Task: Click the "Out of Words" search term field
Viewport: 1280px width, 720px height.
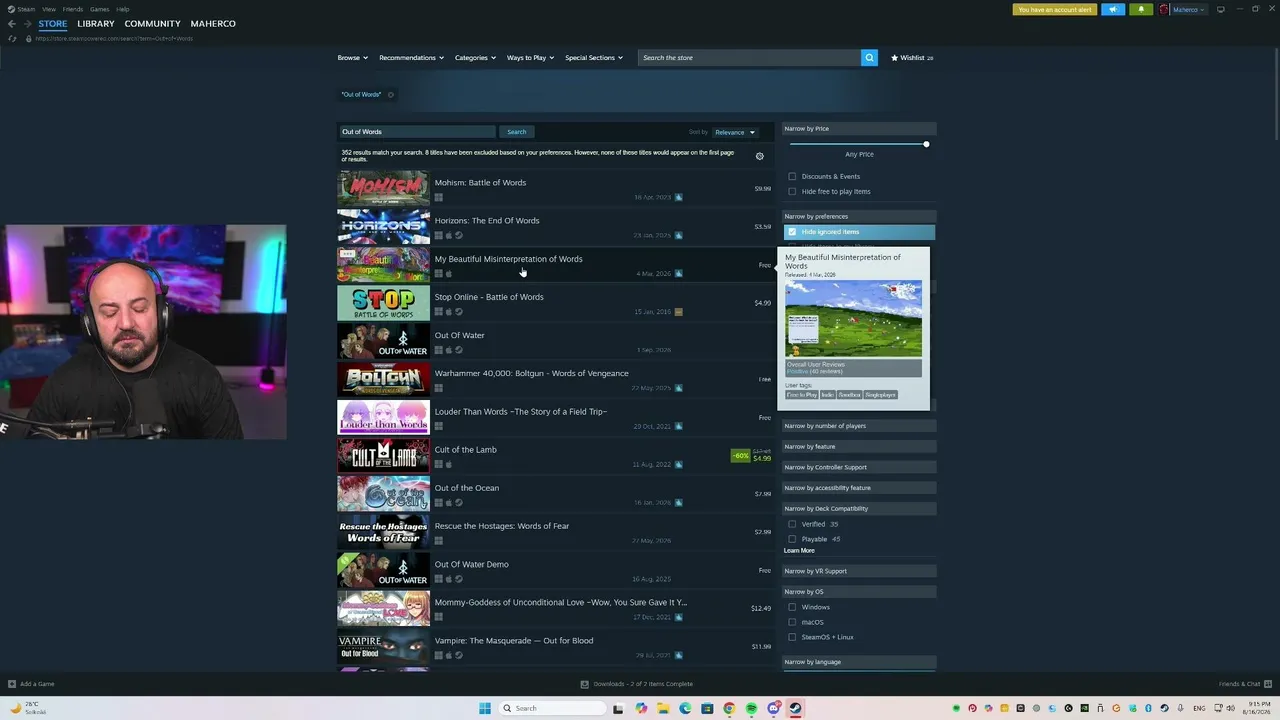Action: [417, 132]
